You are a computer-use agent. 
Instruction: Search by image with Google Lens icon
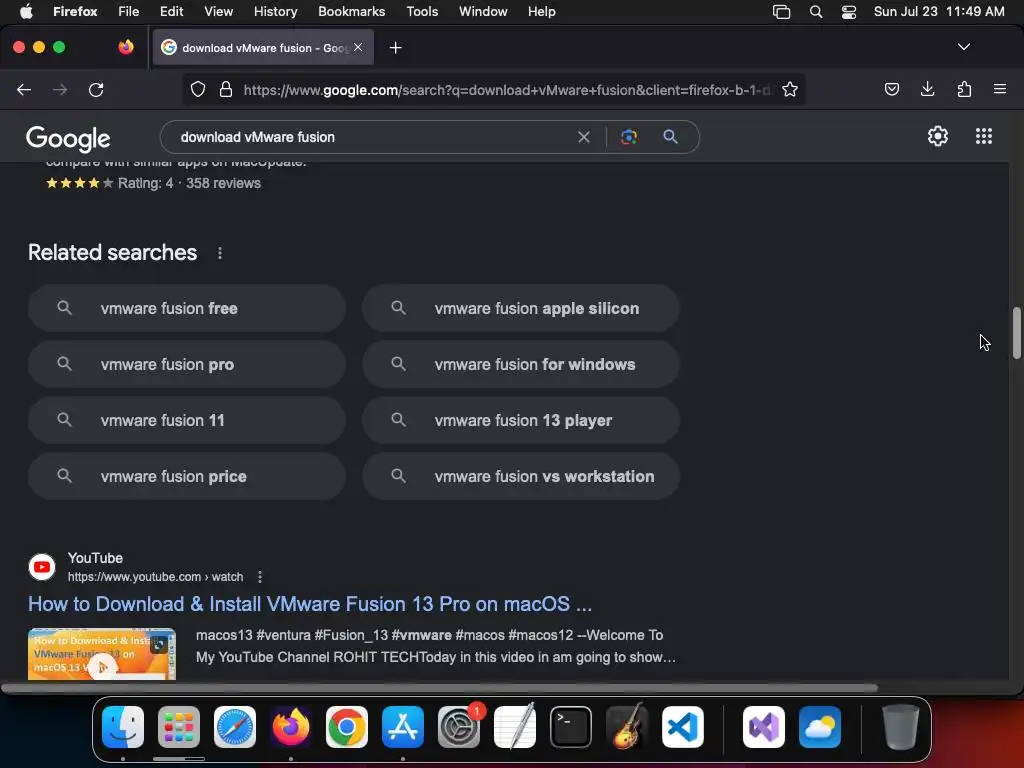[x=628, y=137]
